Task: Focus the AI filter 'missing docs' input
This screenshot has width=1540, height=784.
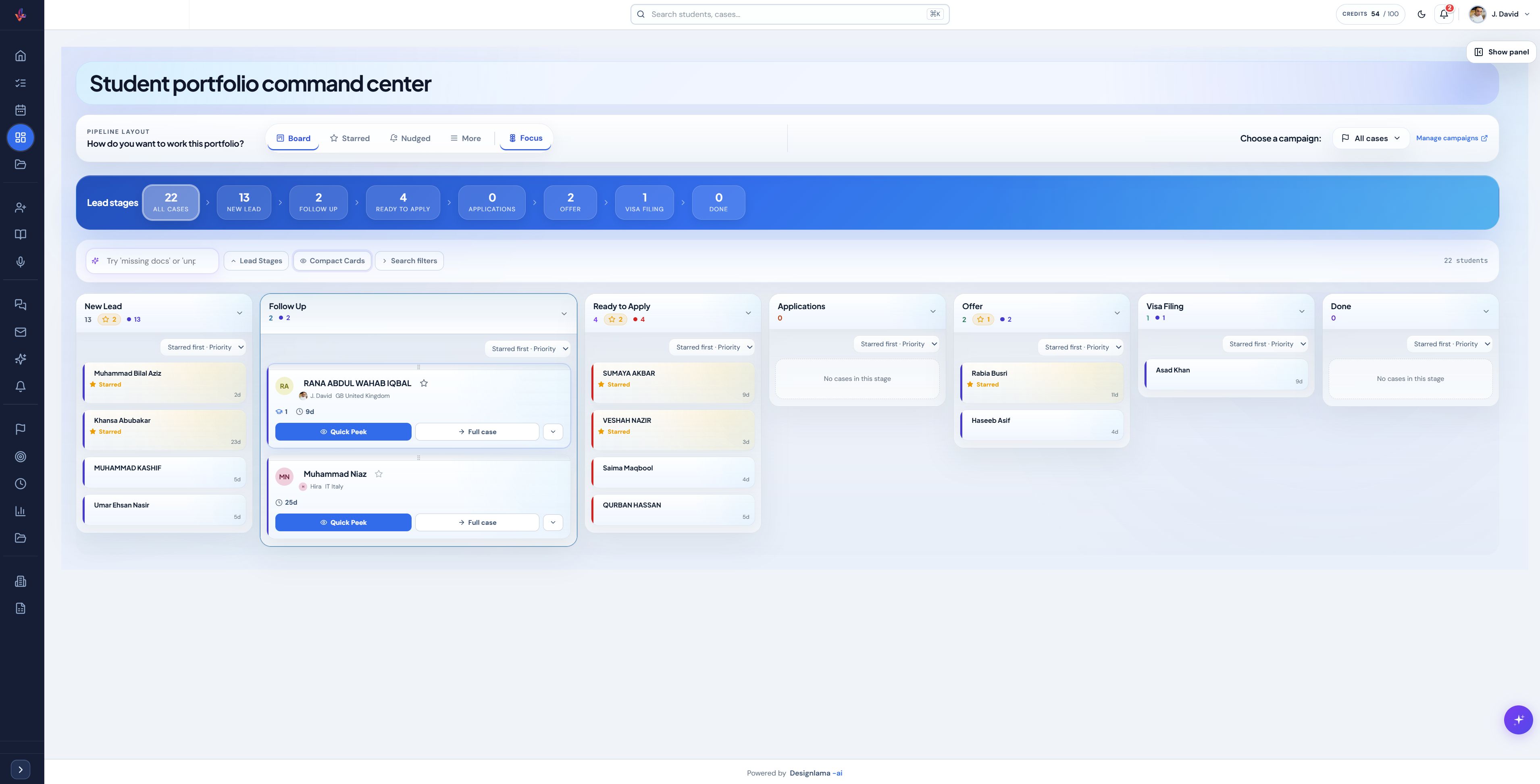Action: 152,260
